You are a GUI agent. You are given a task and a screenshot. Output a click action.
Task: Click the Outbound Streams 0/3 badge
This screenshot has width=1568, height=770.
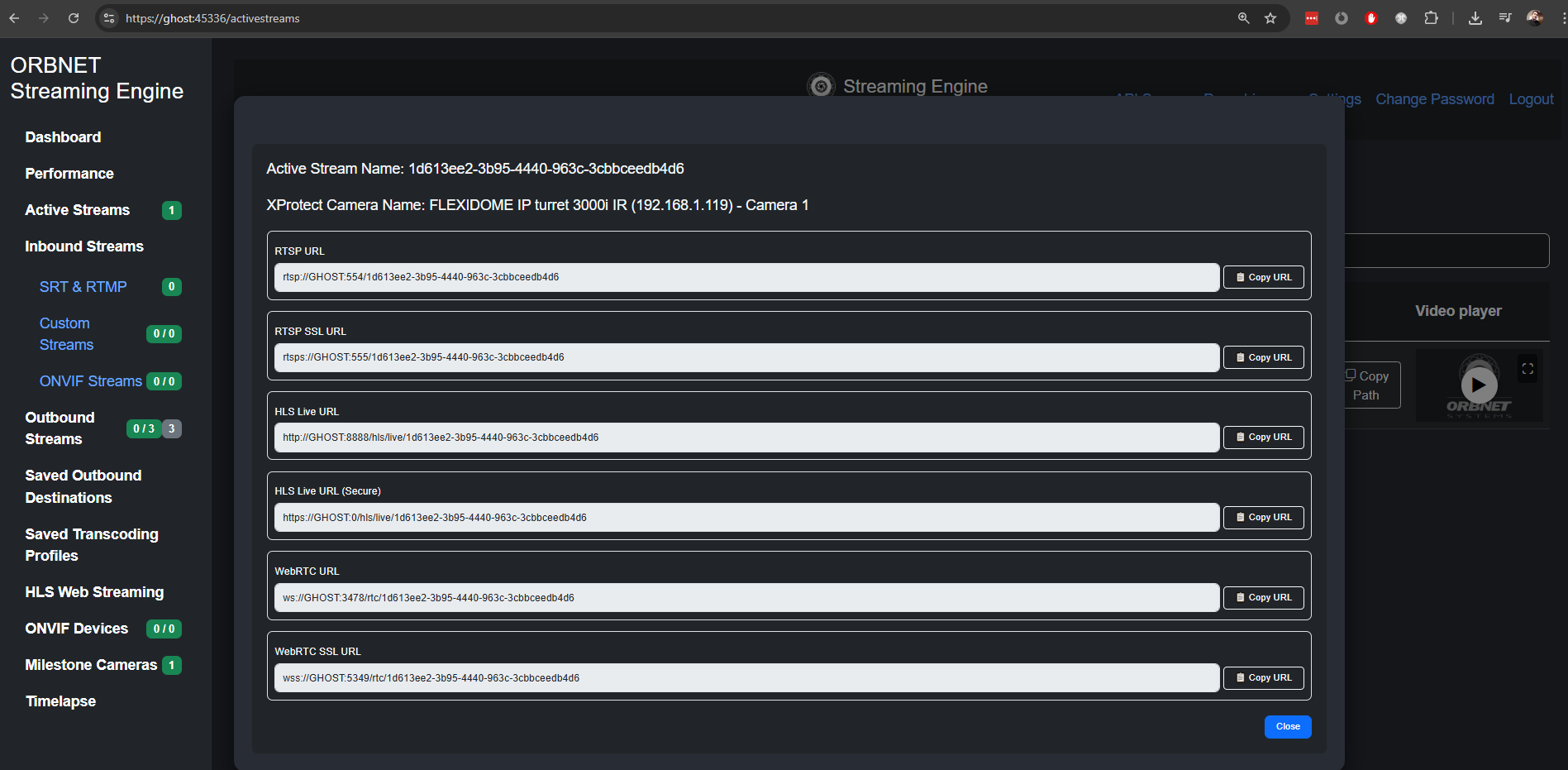point(144,428)
